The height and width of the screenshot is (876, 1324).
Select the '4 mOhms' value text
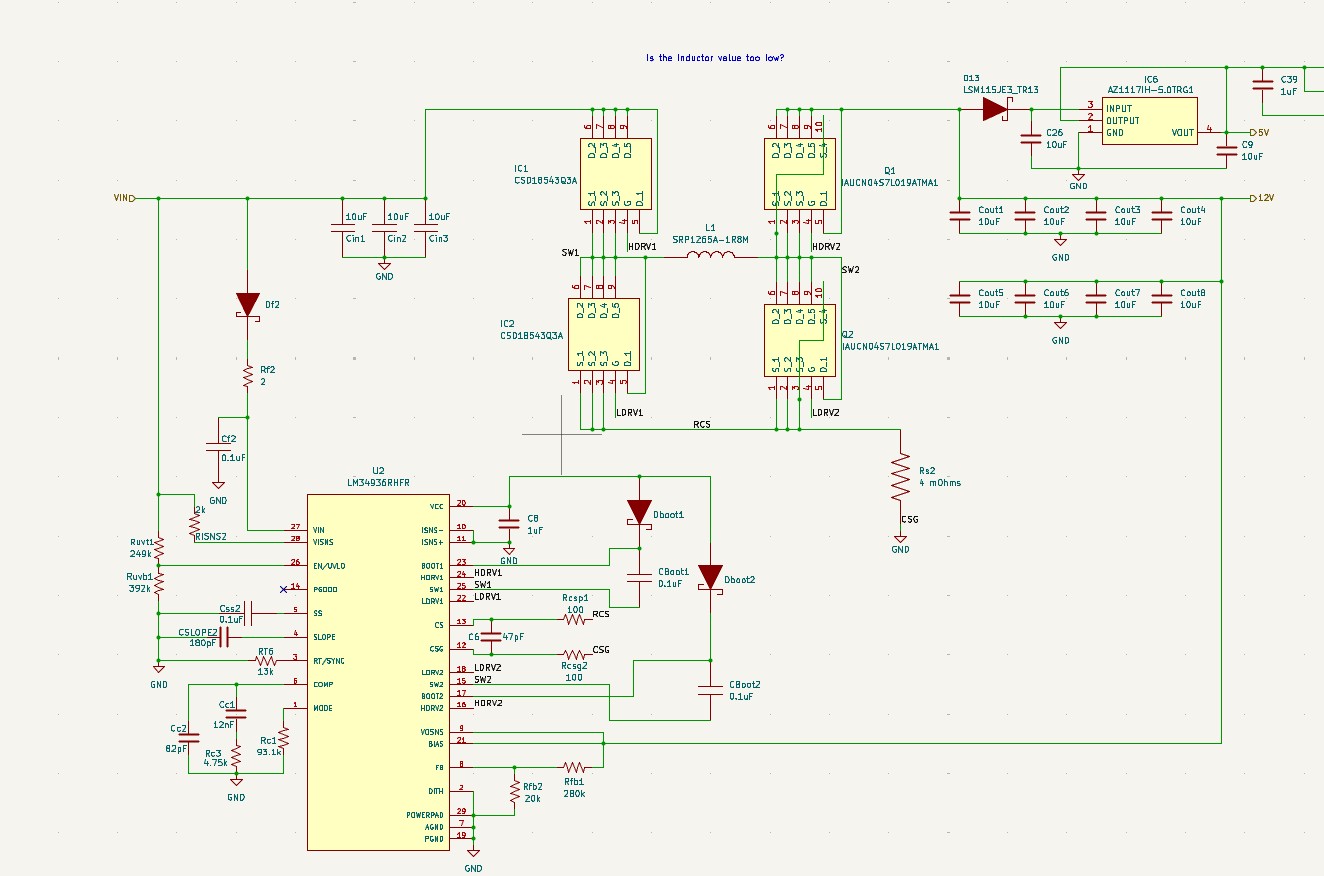click(941, 483)
